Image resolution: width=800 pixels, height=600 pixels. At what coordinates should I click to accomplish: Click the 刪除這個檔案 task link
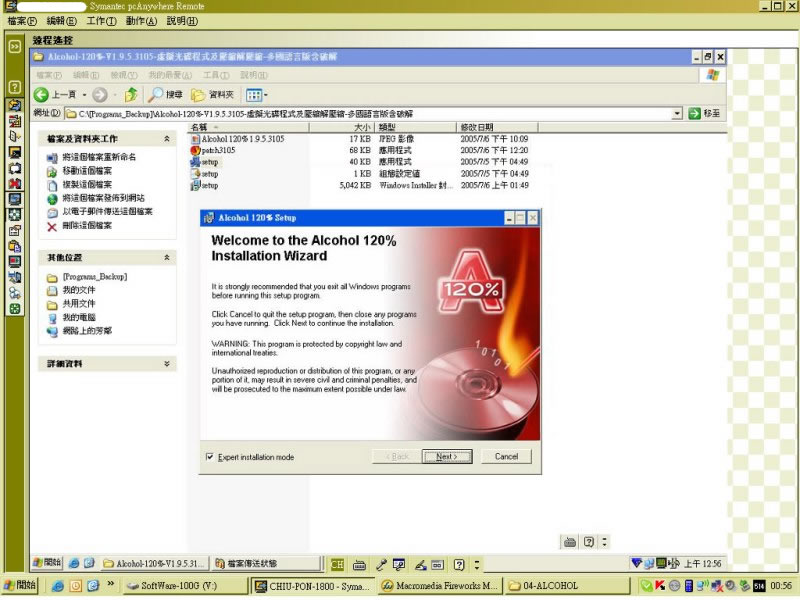(87, 225)
